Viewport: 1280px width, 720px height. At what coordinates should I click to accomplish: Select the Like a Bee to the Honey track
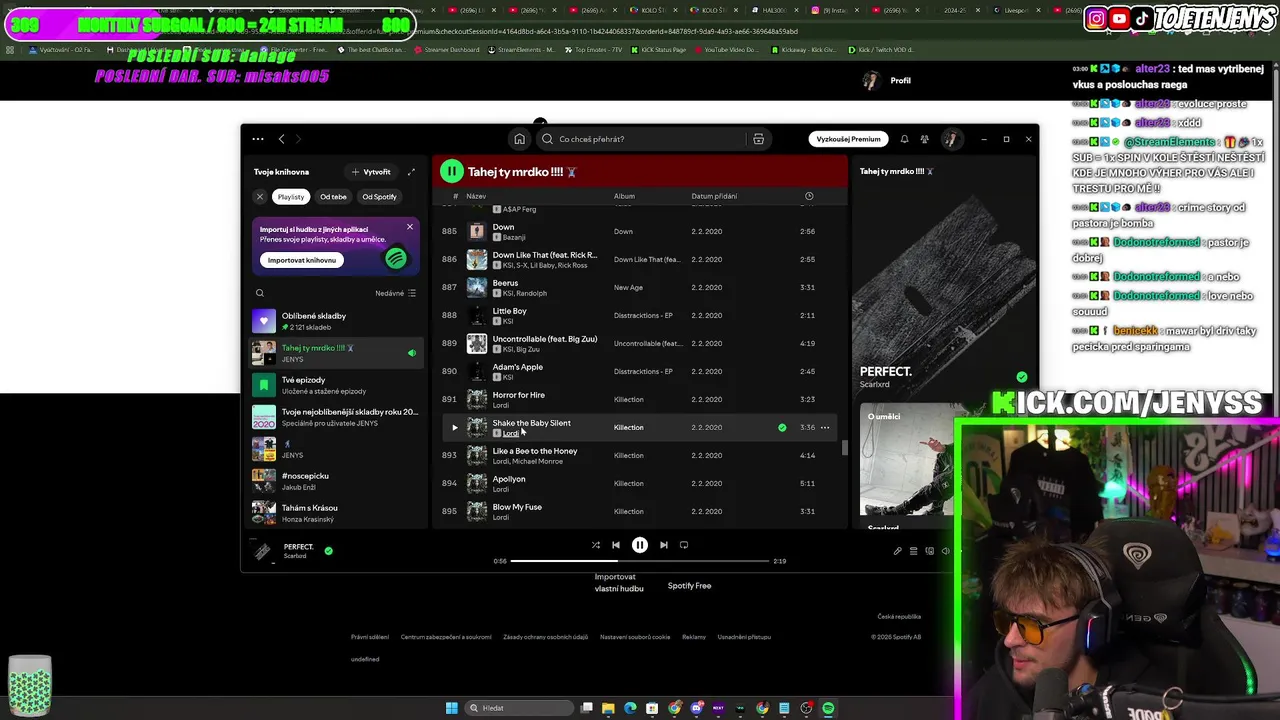tap(640, 455)
